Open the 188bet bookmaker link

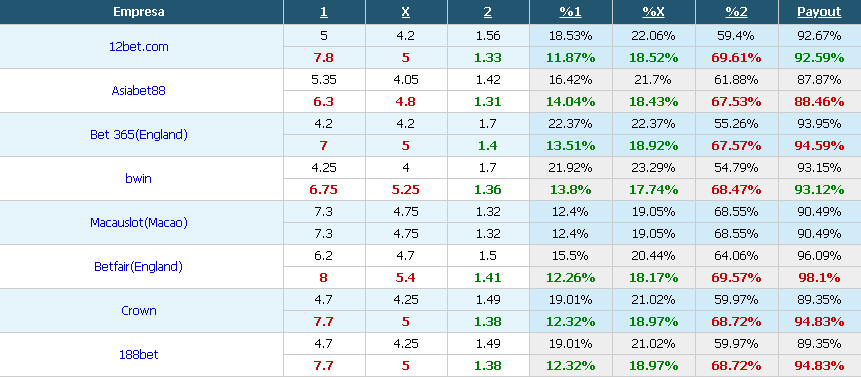click(x=138, y=355)
